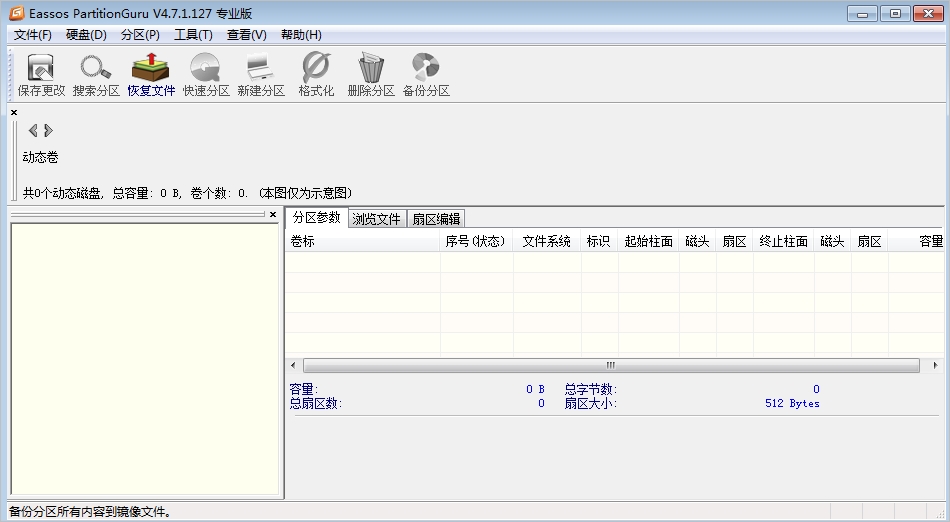Open the 工具(T) menu

(x=193, y=35)
